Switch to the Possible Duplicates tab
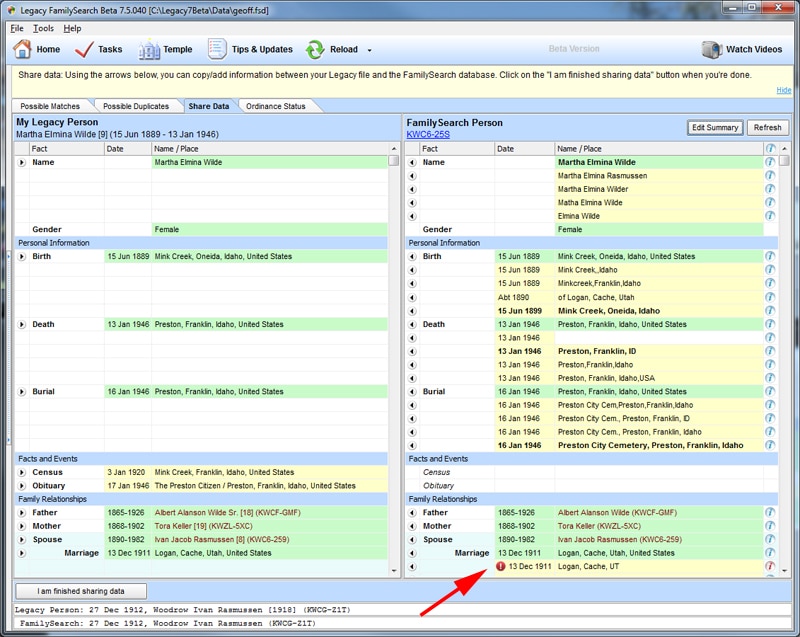 (136, 106)
